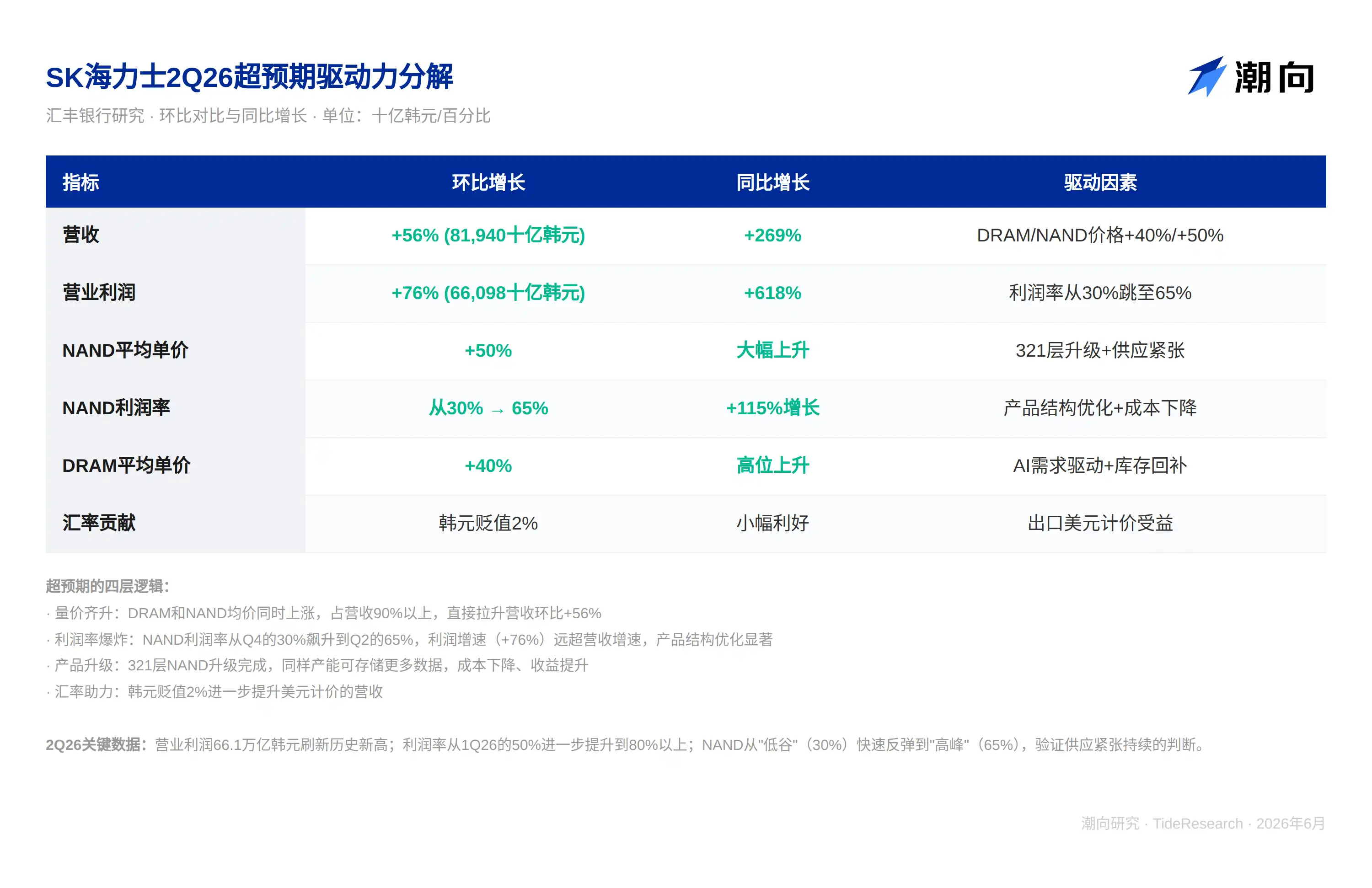Click the 指标 column header
The height and width of the screenshot is (888, 1372).
pyautogui.click(x=80, y=182)
